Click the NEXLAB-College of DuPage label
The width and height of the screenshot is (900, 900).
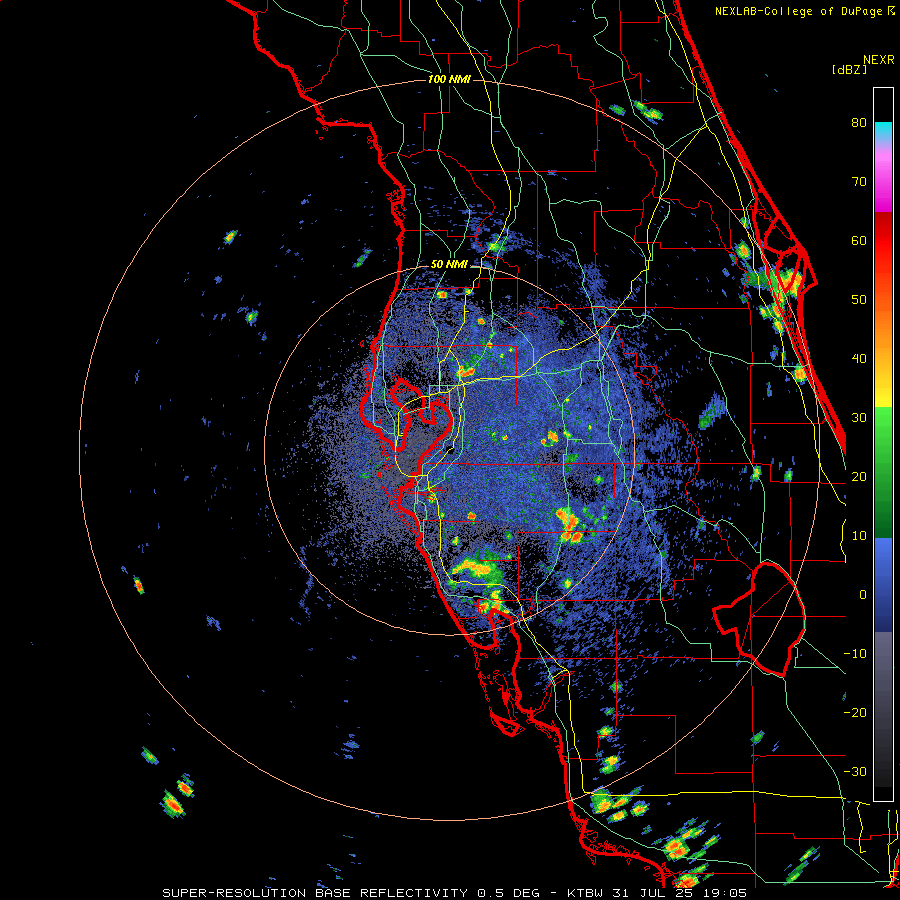click(x=798, y=11)
